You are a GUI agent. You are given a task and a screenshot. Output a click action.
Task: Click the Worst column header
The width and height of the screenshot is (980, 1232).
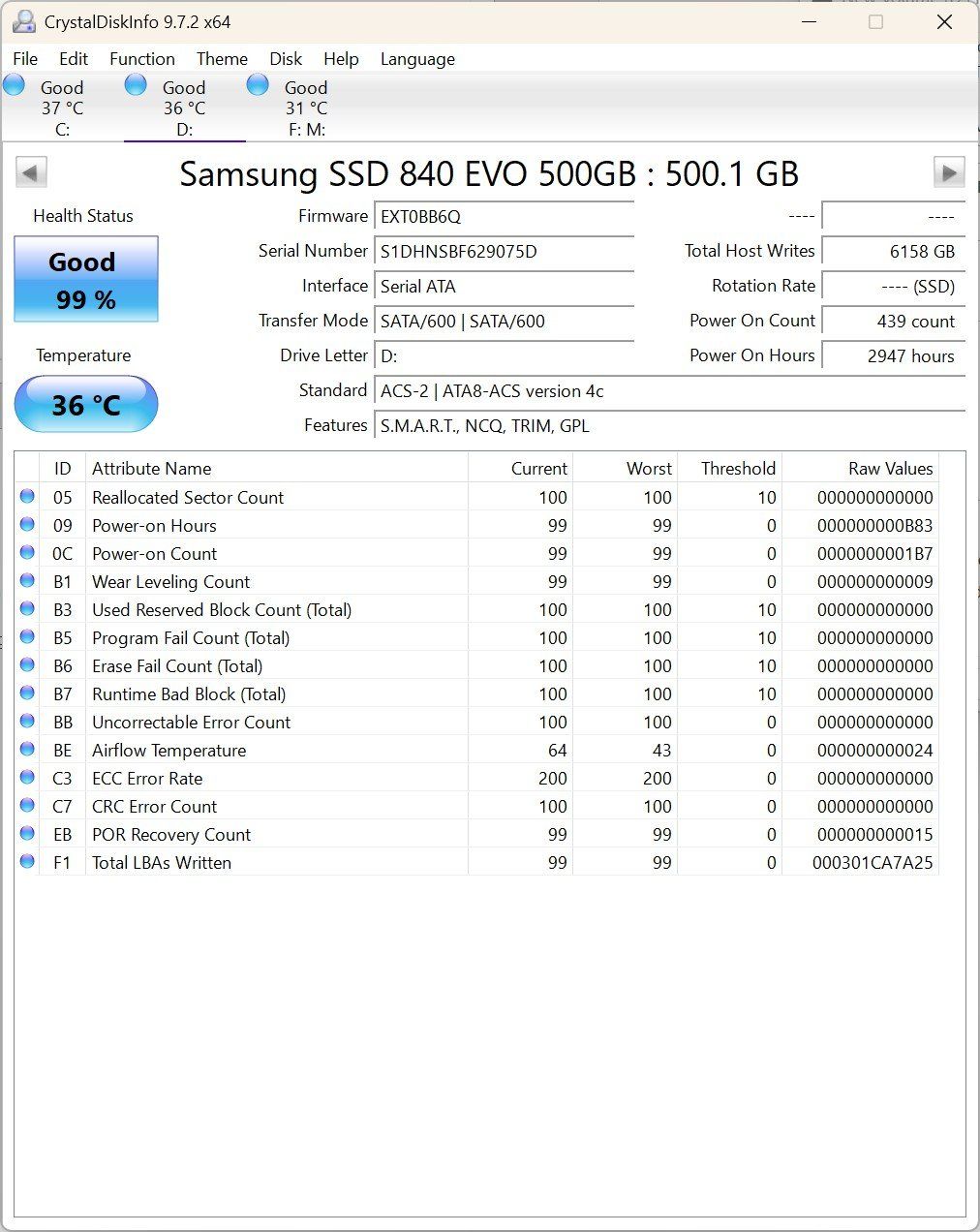click(626, 469)
